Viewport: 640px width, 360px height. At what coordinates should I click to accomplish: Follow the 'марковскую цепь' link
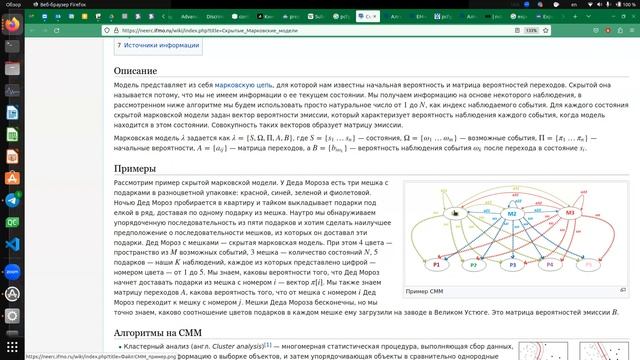[x=243, y=85]
